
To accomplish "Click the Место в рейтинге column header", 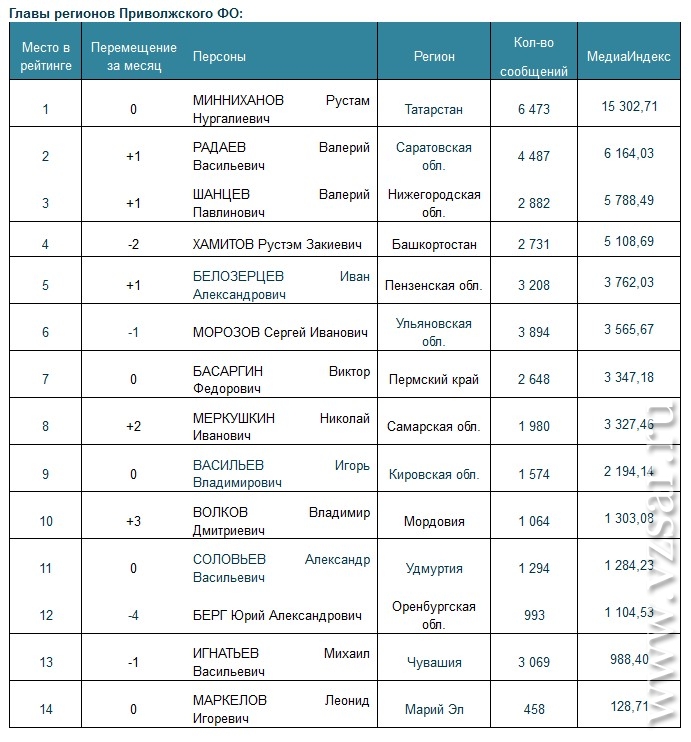I will (x=45, y=56).
